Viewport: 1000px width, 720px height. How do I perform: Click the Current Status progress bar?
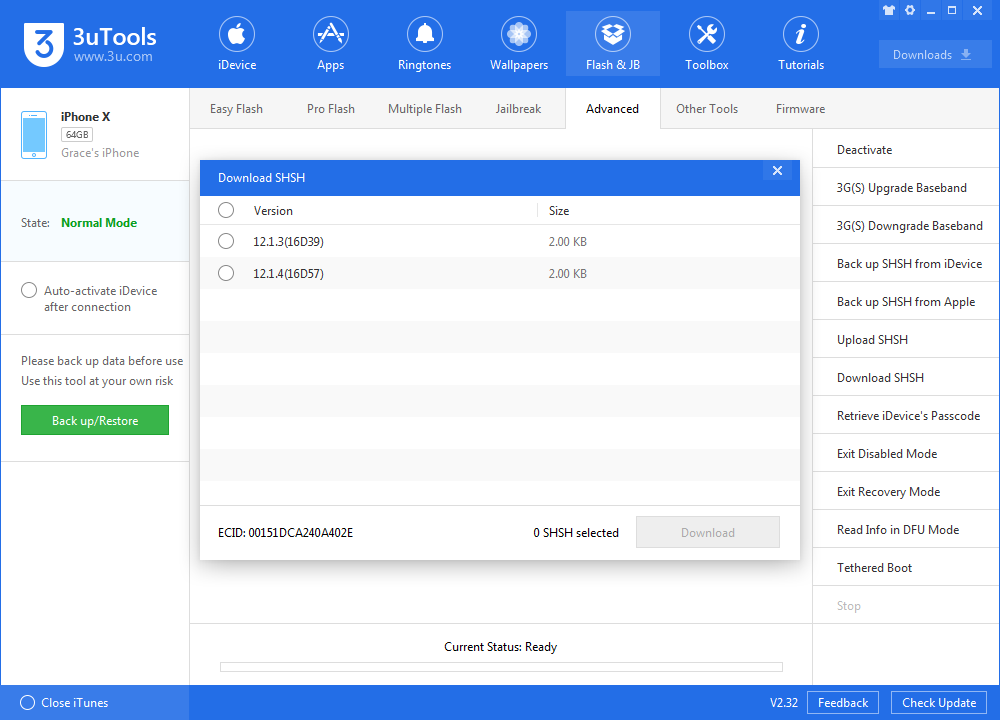[501, 666]
